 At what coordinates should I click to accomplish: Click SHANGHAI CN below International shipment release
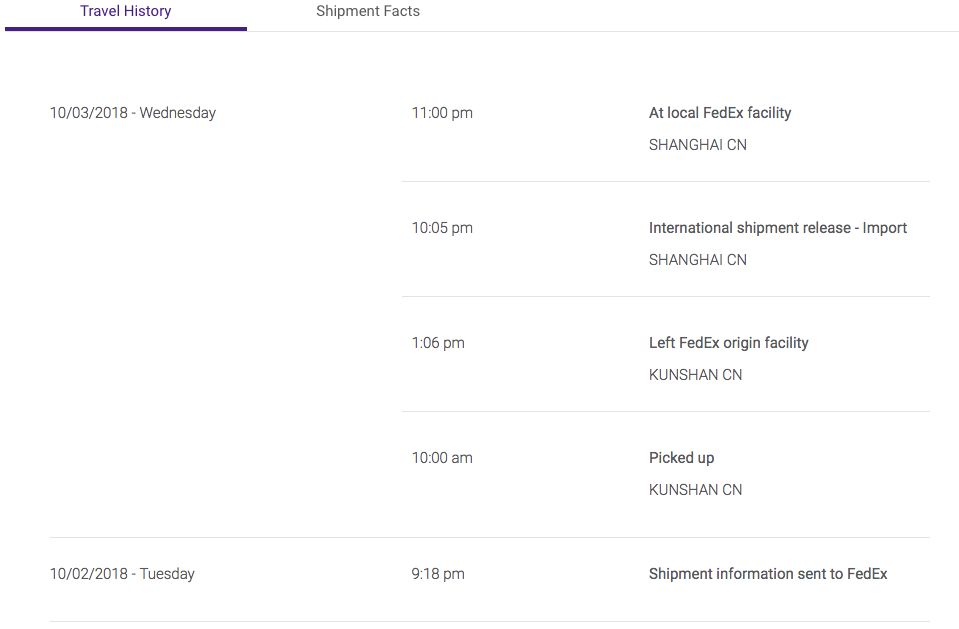[698, 260]
